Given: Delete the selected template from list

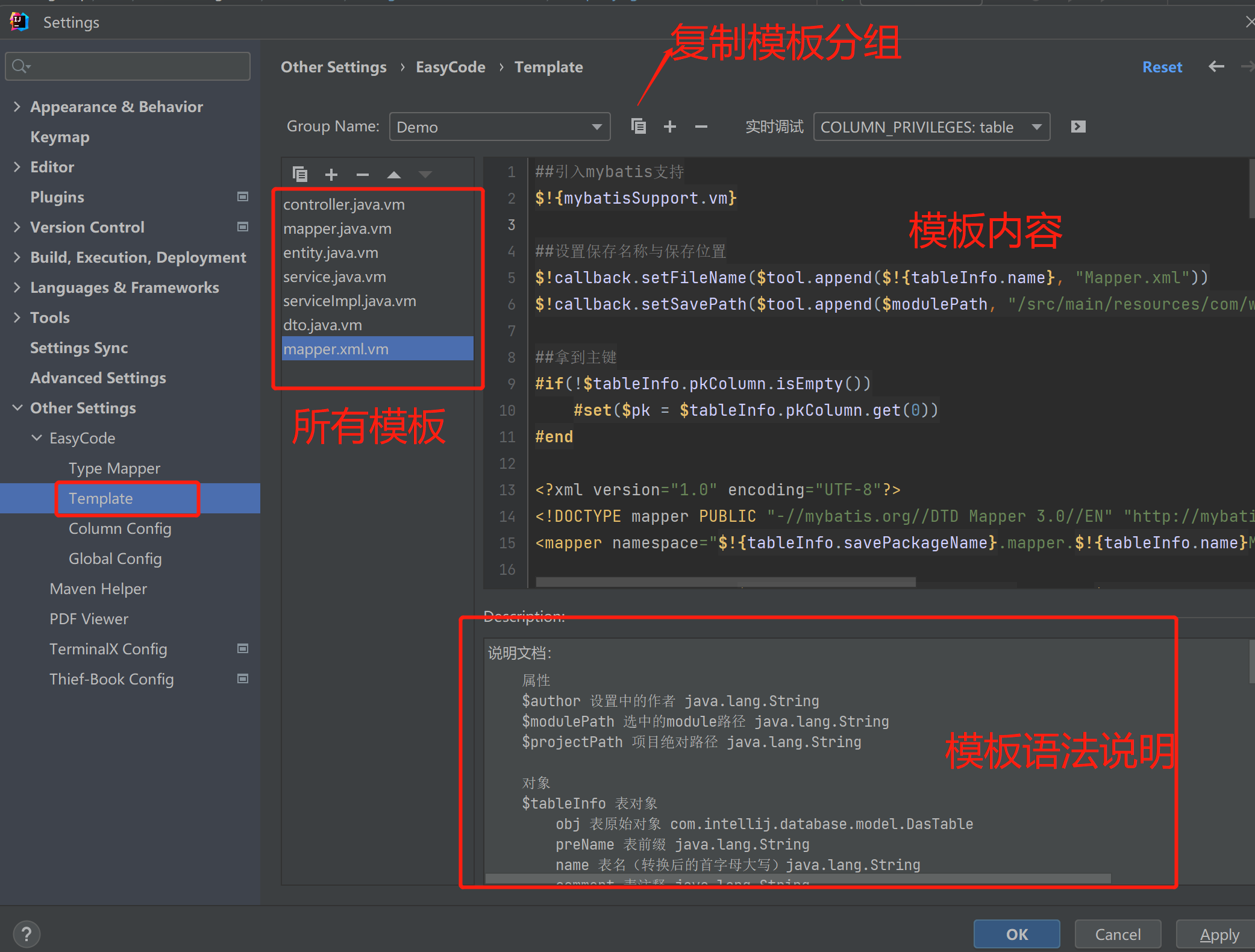Looking at the screenshot, I should pyautogui.click(x=362, y=175).
